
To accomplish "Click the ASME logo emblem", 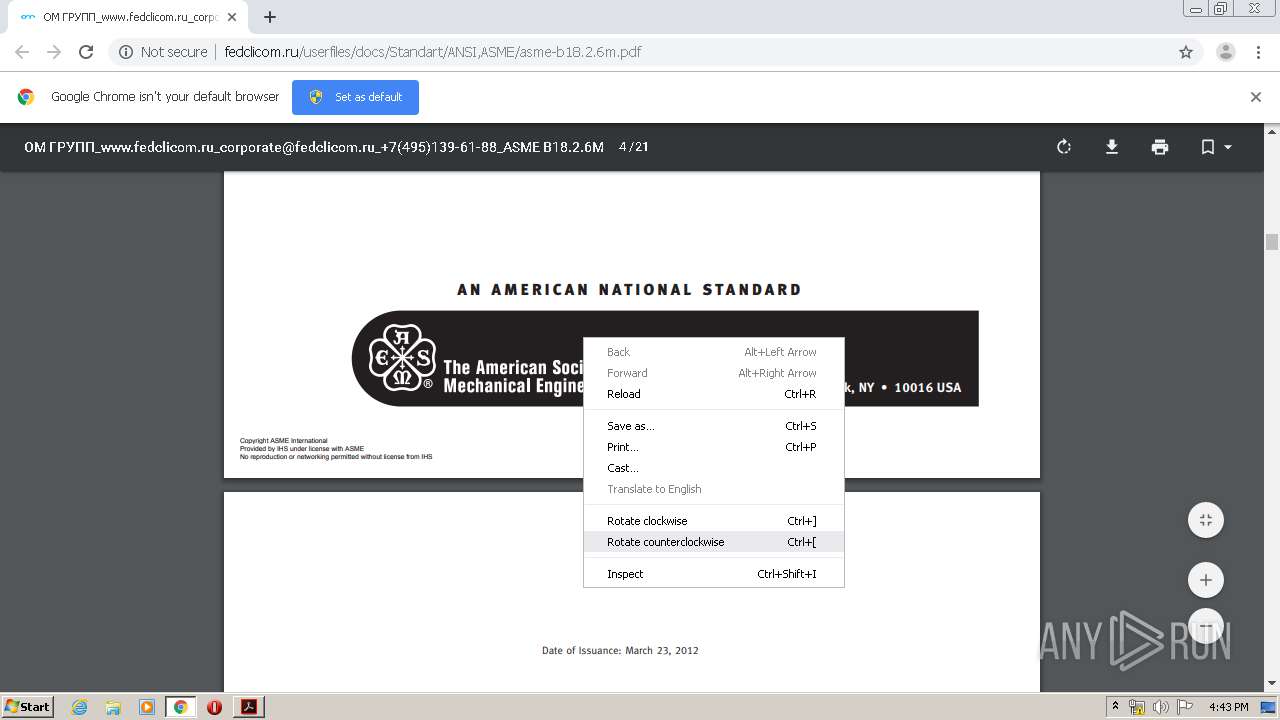I will [x=401, y=358].
